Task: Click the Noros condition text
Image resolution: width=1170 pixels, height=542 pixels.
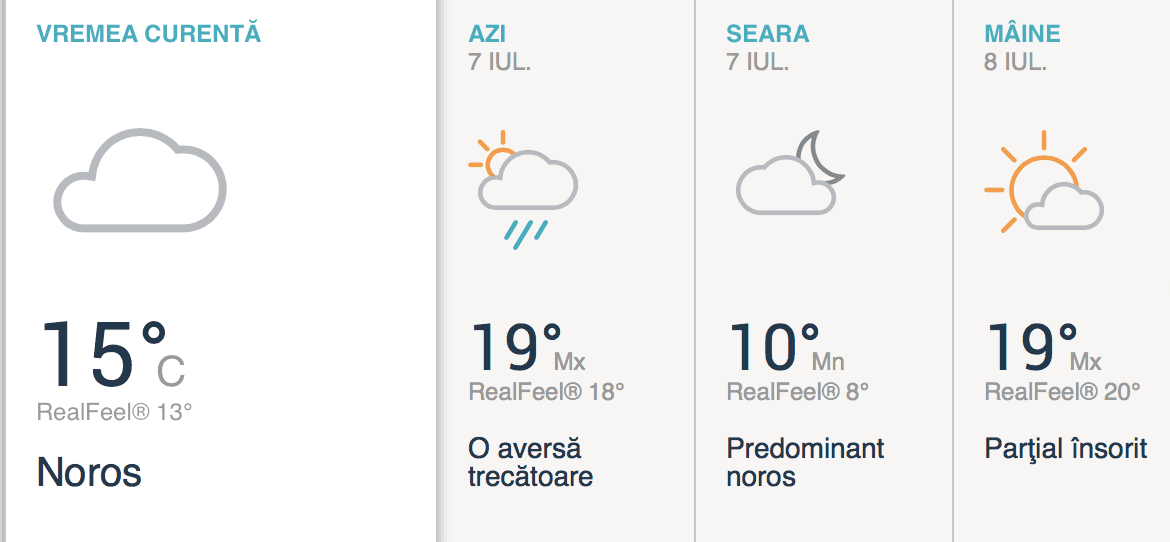Action: (x=89, y=472)
